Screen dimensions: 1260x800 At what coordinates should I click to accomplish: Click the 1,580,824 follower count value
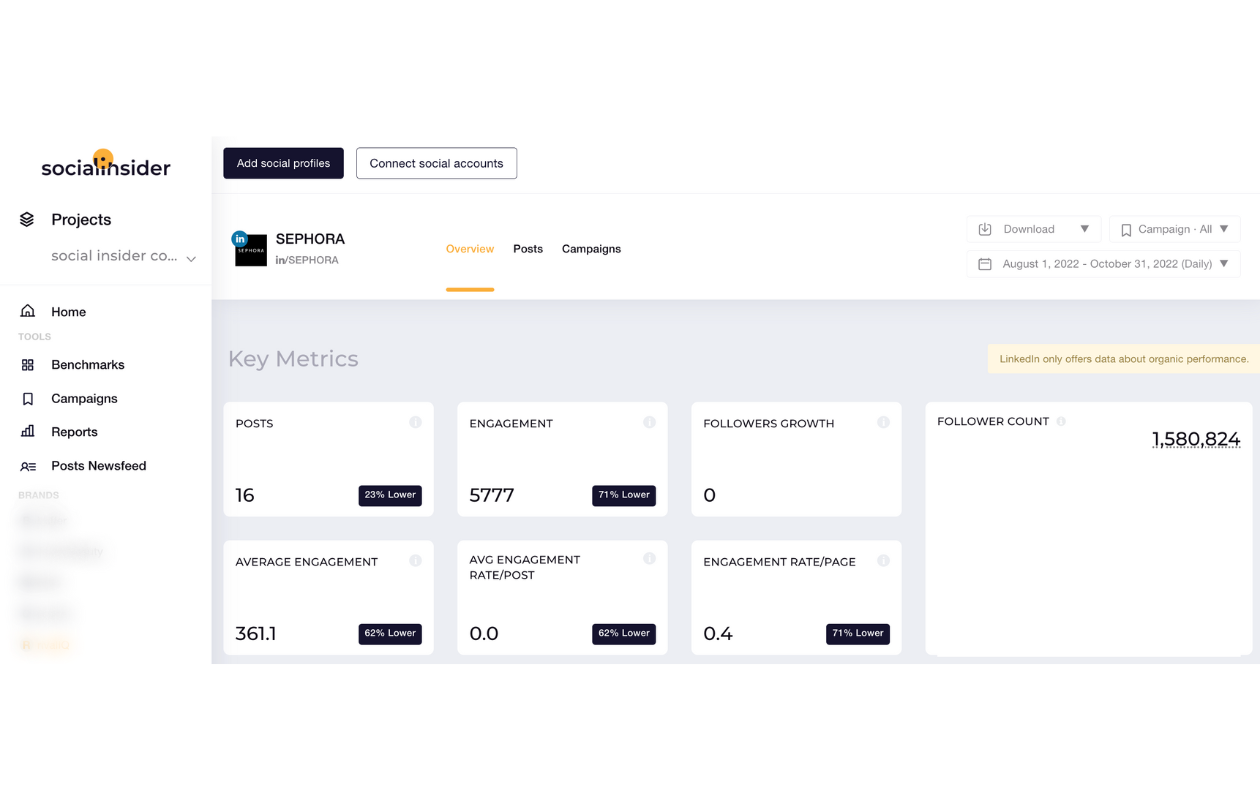point(1196,439)
